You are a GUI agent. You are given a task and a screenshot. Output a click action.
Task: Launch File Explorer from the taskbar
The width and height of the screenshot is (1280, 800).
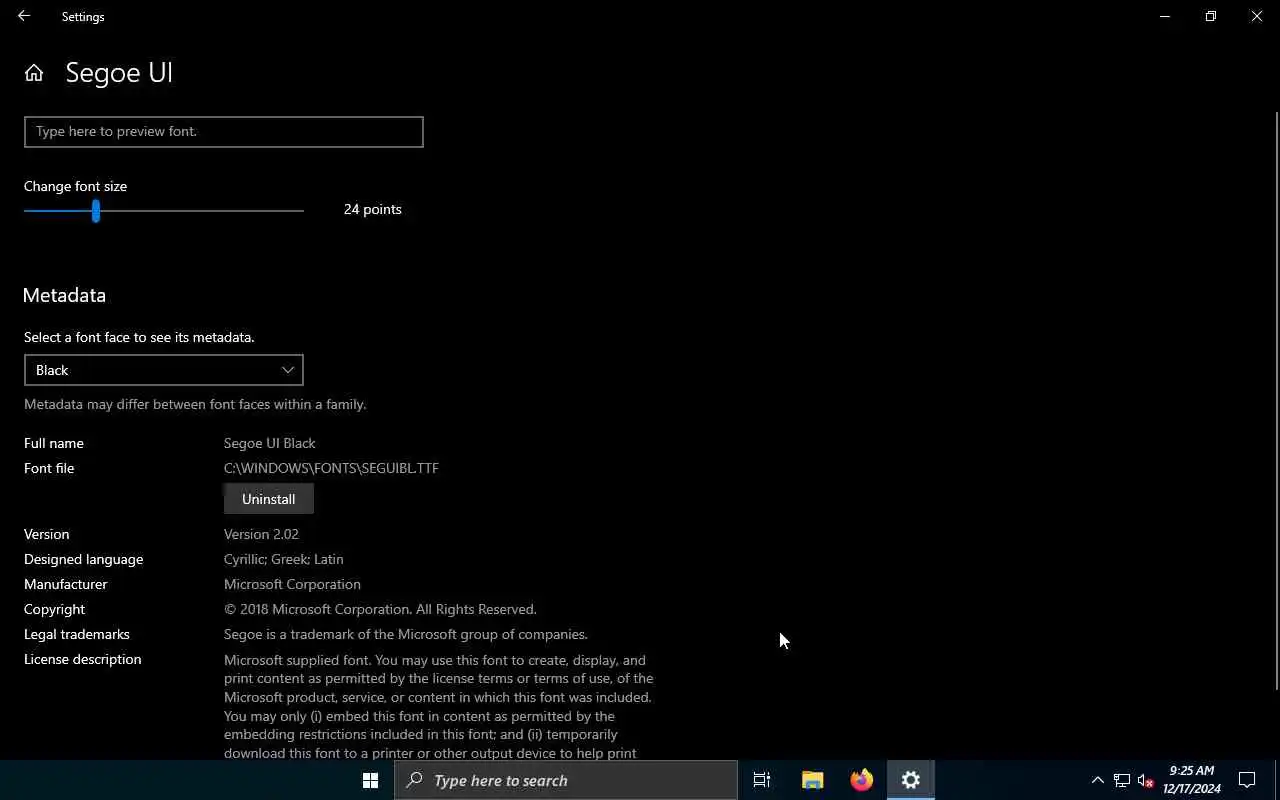pos(812,780)
